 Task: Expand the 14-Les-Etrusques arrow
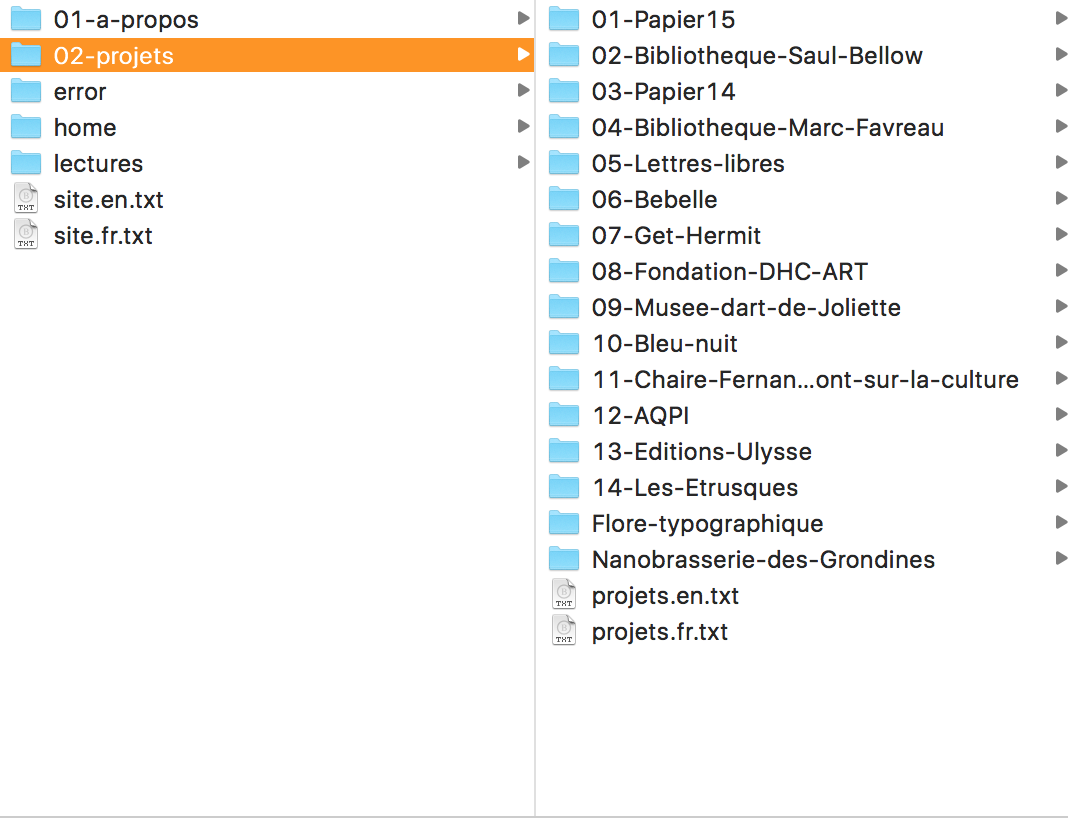click(1061, 487)
